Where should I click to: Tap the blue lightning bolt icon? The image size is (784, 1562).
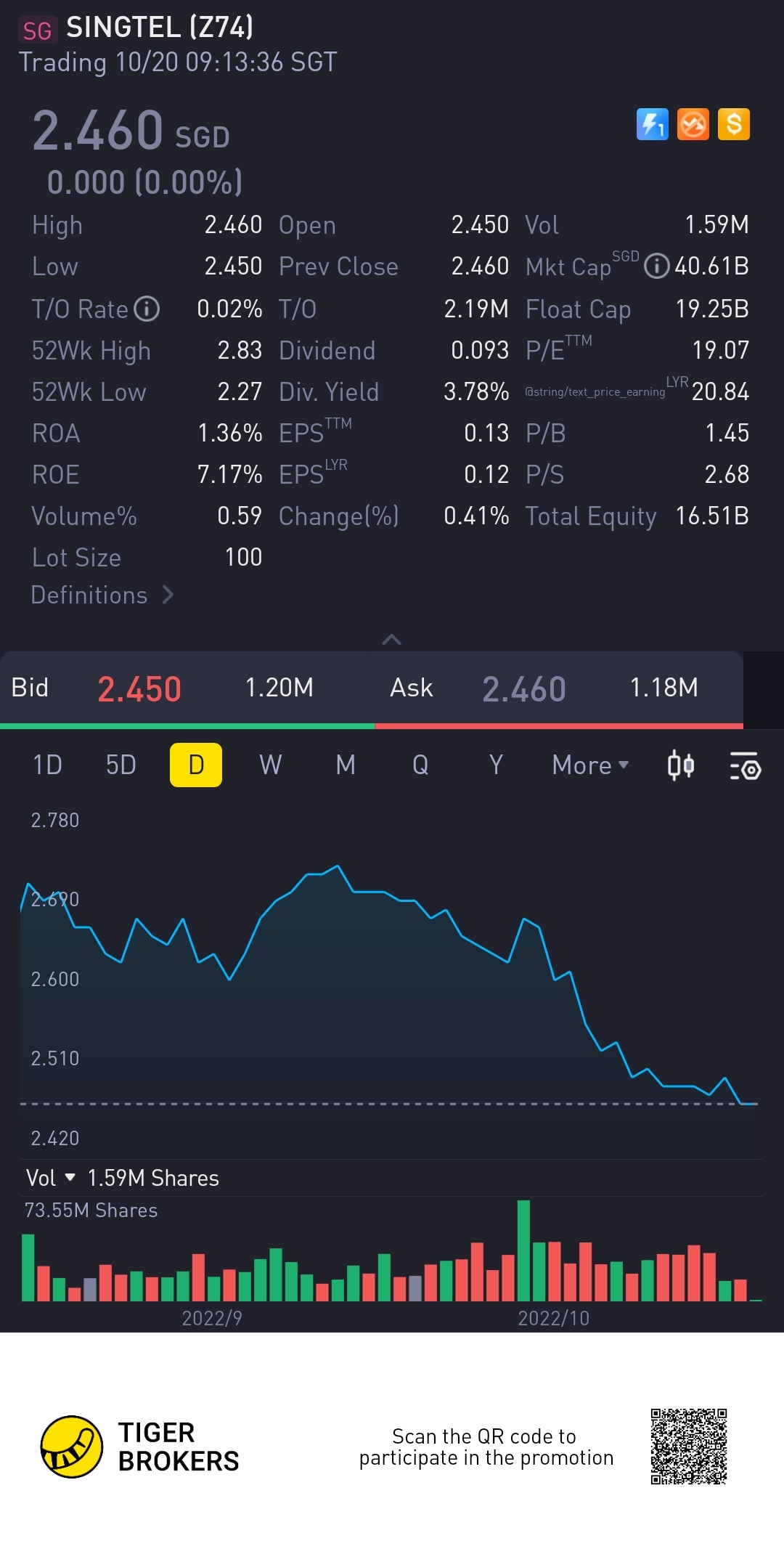[652, 124]
